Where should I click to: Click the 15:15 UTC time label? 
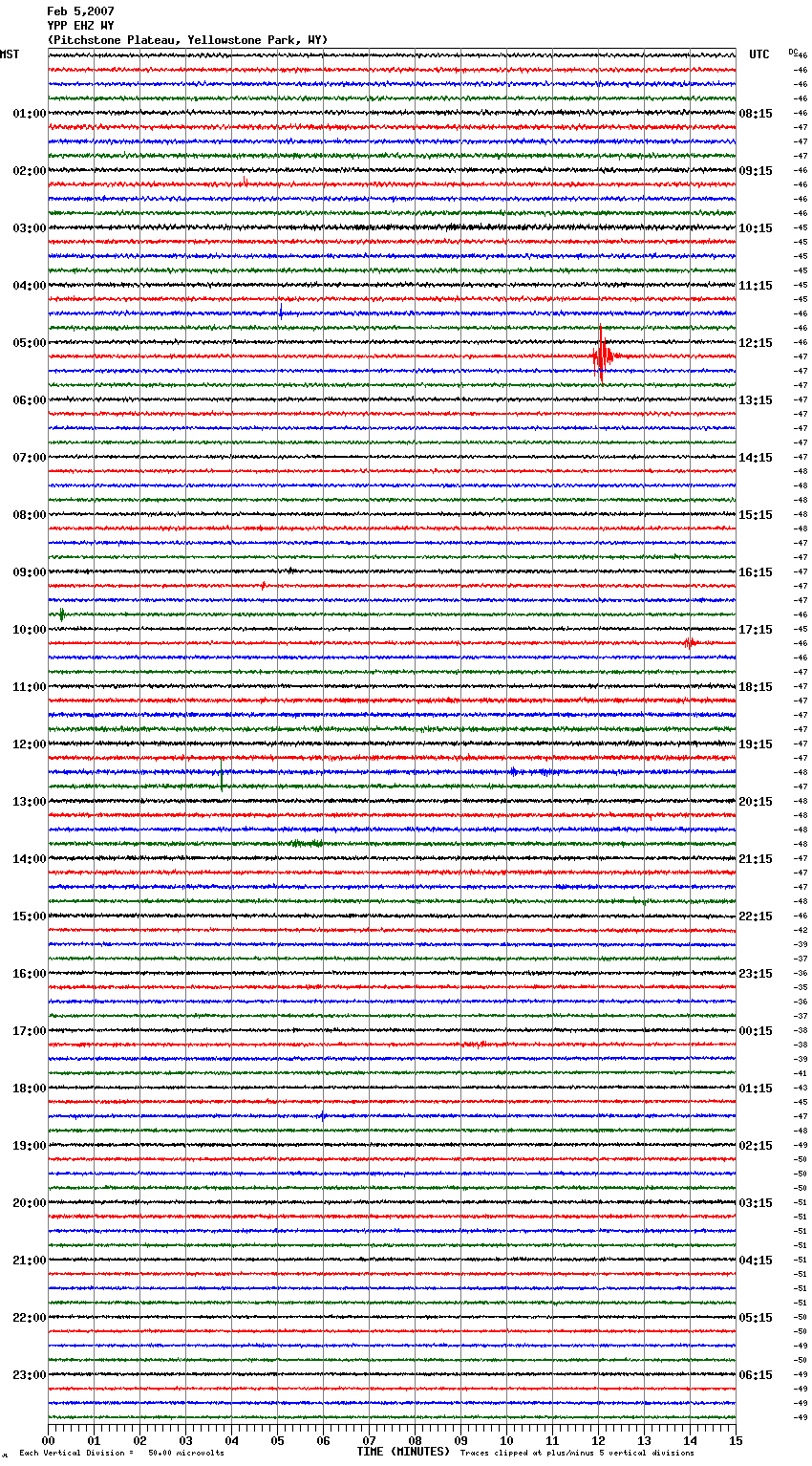coord(756,515)
